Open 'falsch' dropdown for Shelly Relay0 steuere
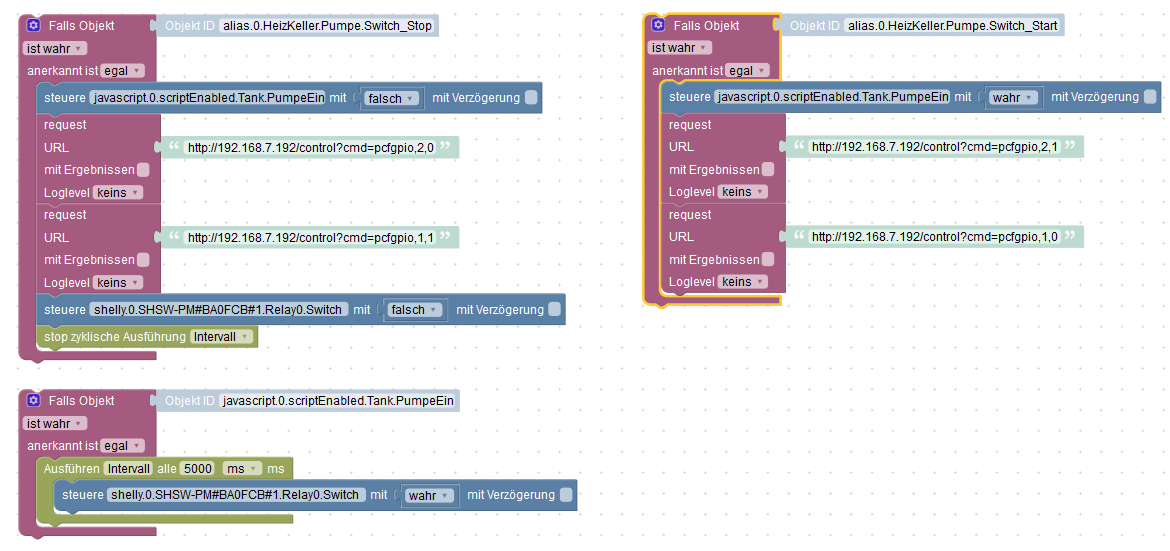 tap(416, 310)
